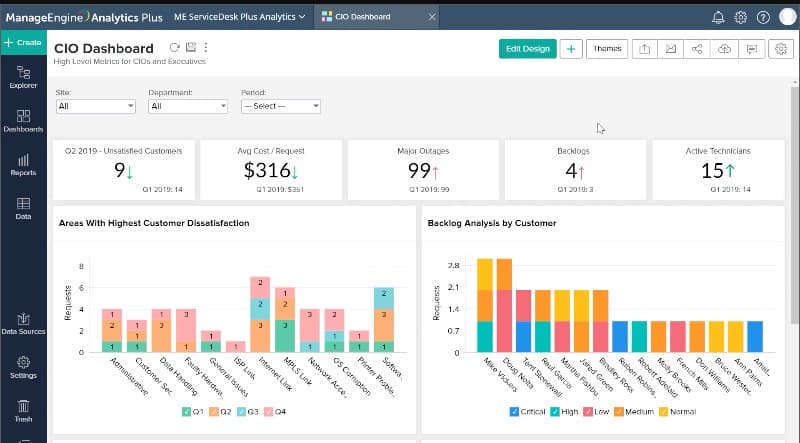Click the Unsatisfied Customers KPI card
The width and height of the screenshot is (800, 443).
123,170
